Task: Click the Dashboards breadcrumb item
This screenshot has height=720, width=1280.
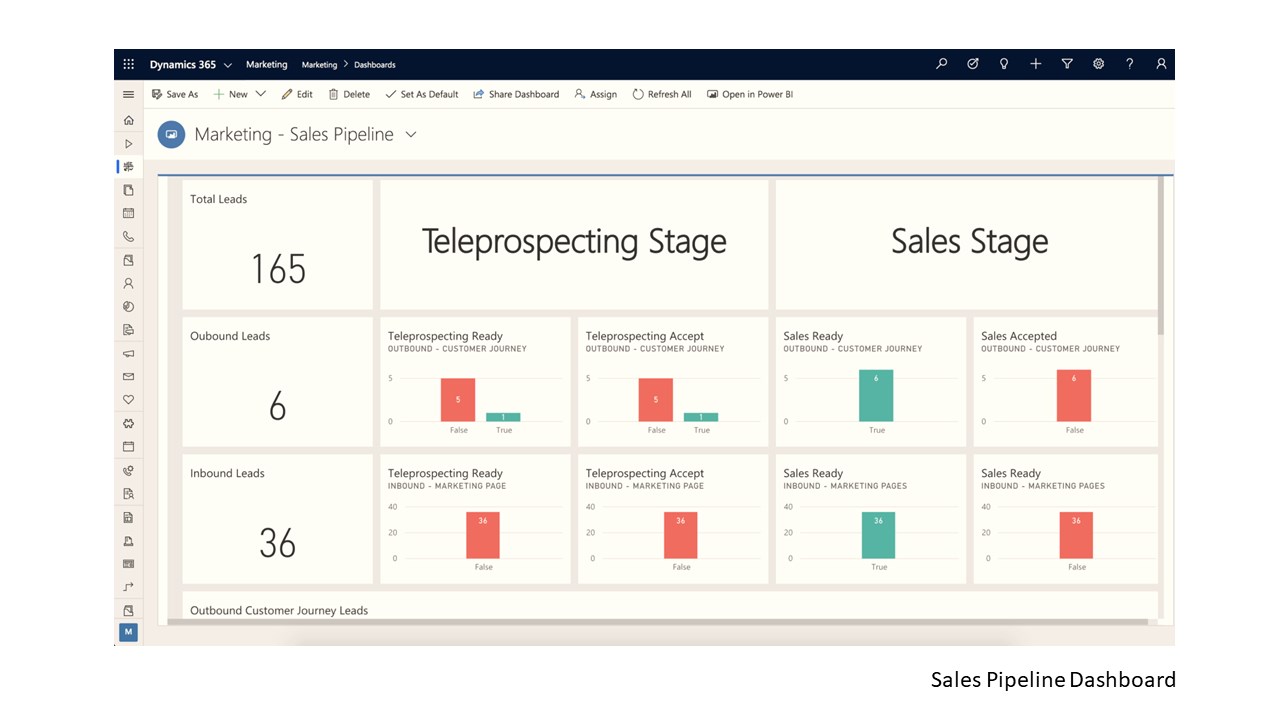Action: coord(375,65)
